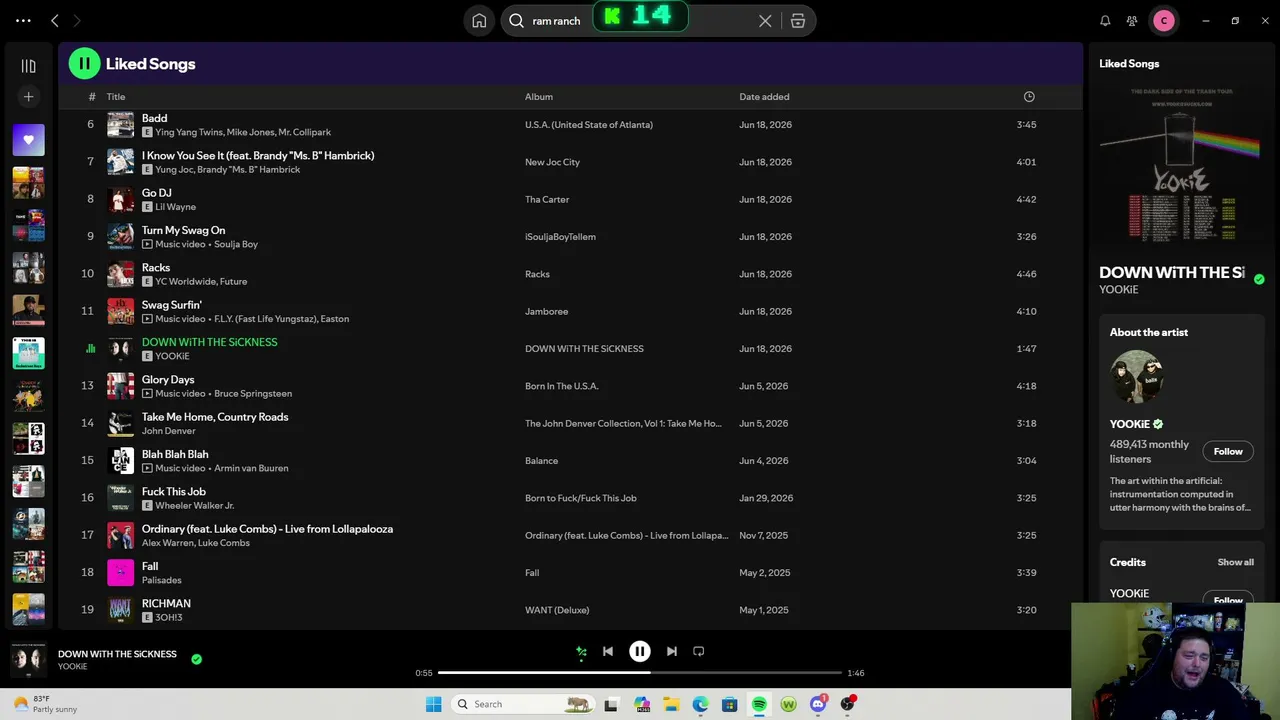The width and height of the screenshot is (1280, 720).
Task: Open YOOKIE artist link in now-playing bar
Action: pos(72,667)
